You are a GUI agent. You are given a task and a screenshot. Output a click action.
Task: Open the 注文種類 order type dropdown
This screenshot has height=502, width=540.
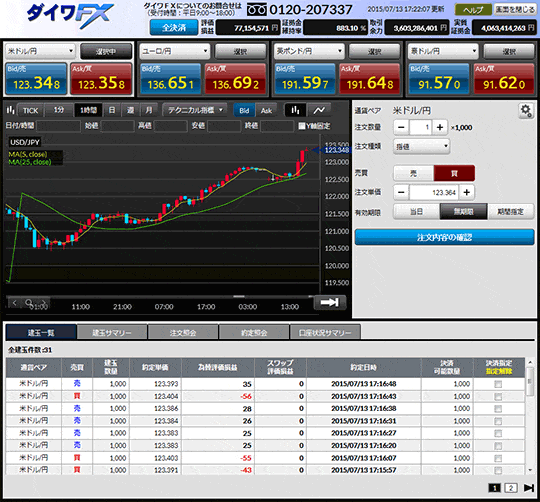pos(422,147)
